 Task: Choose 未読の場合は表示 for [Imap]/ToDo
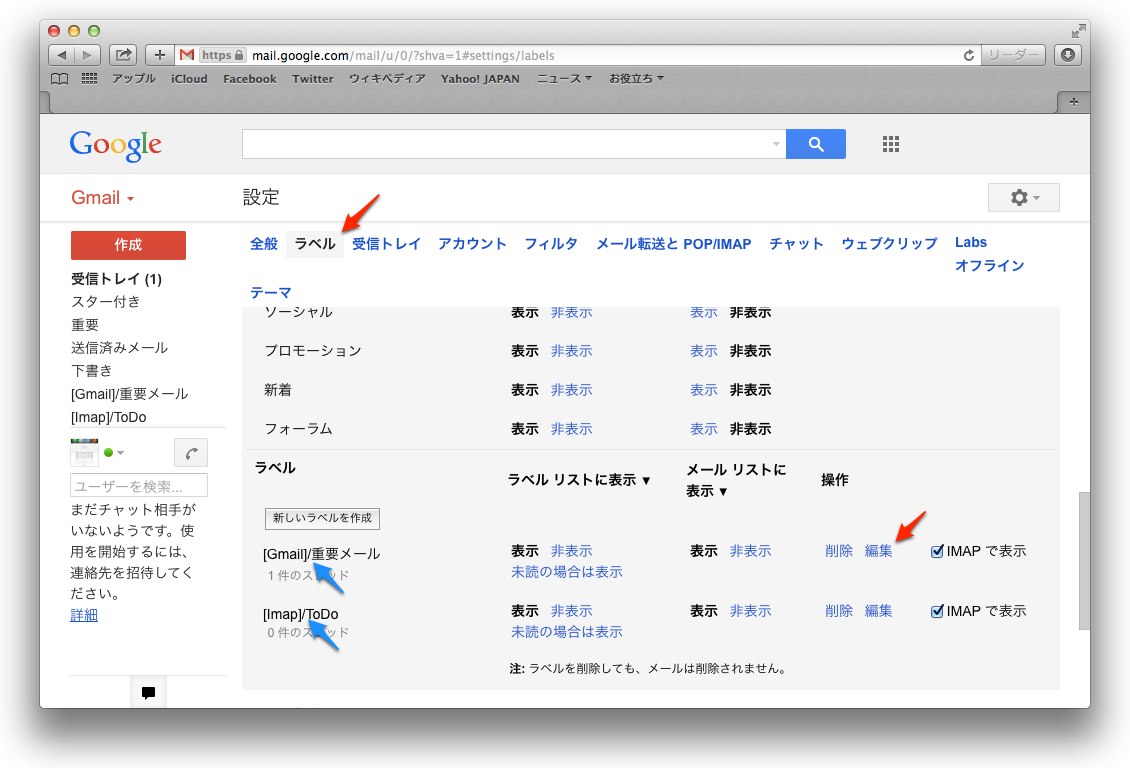click(566, 632)
